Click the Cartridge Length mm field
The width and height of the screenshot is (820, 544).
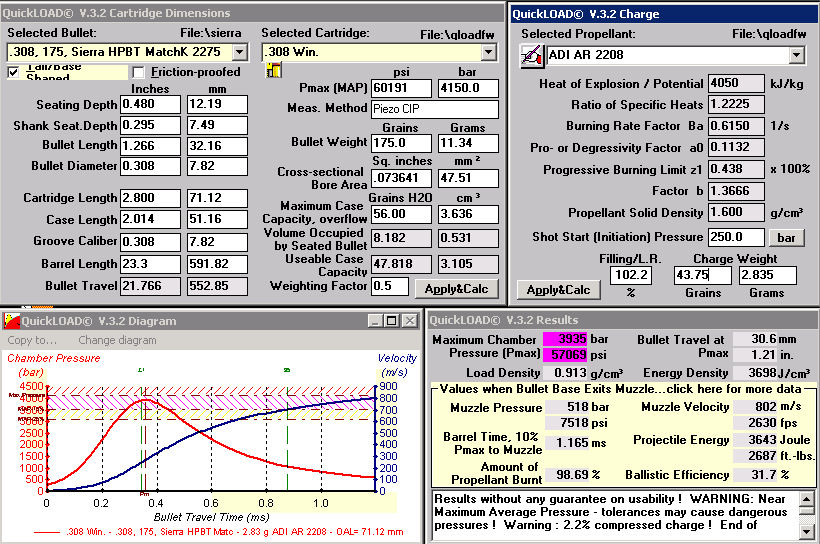tap(217, 198)
